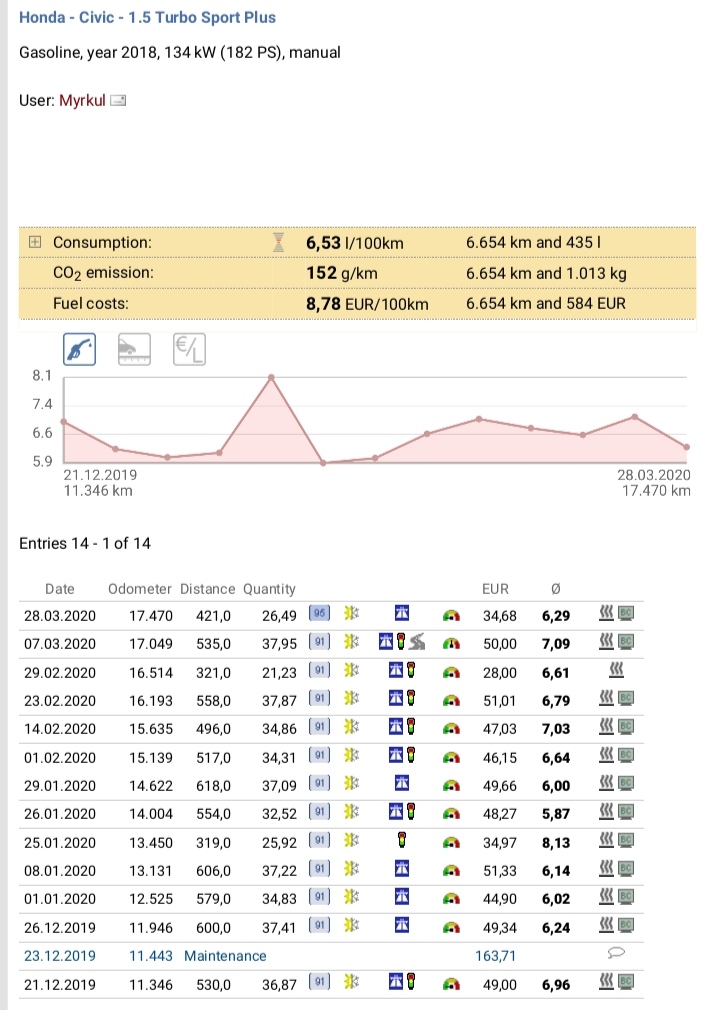Click the BC icon on 21.12.2019 row

point(626,982)
